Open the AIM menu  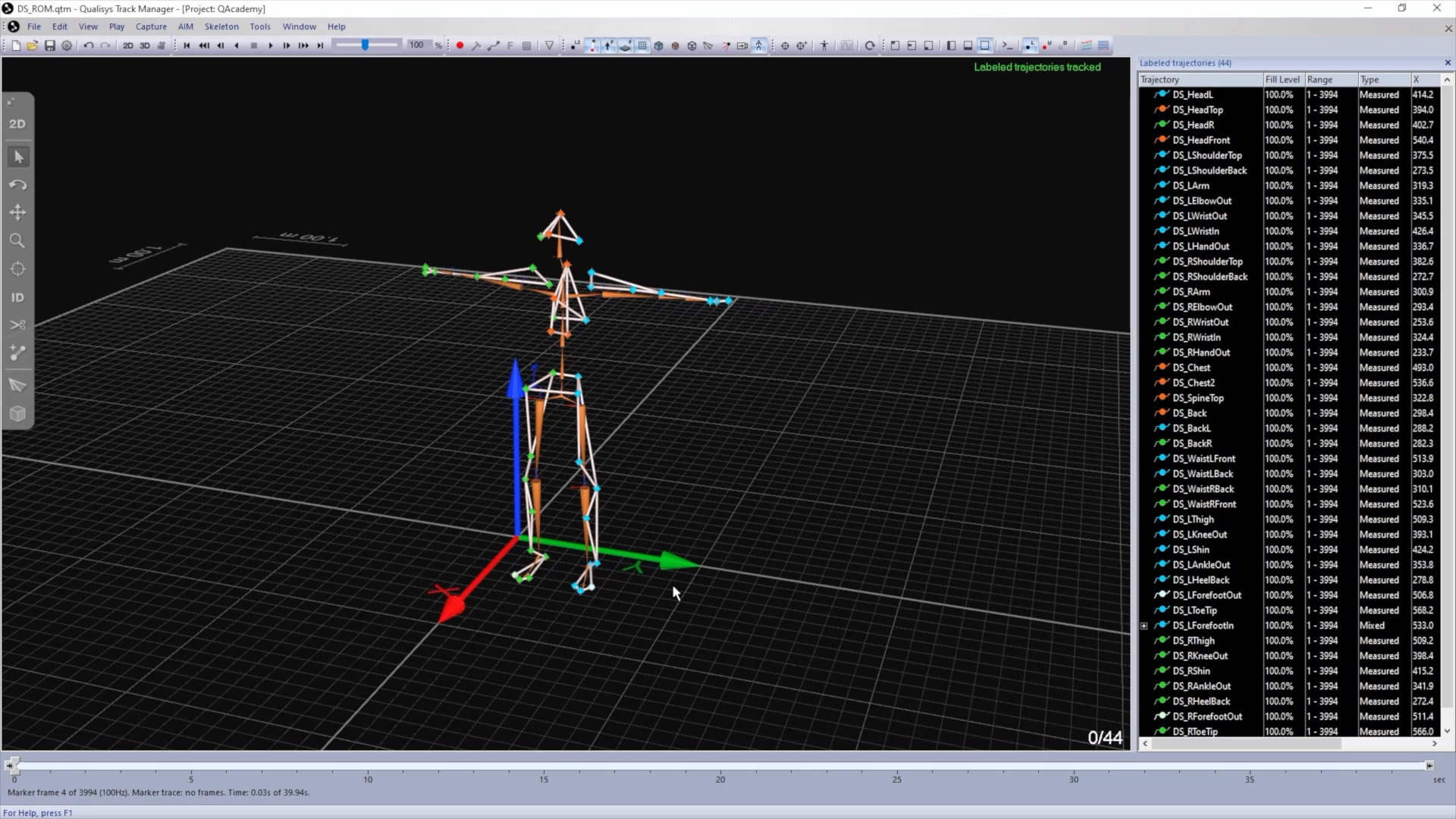(x=185, y=27)
